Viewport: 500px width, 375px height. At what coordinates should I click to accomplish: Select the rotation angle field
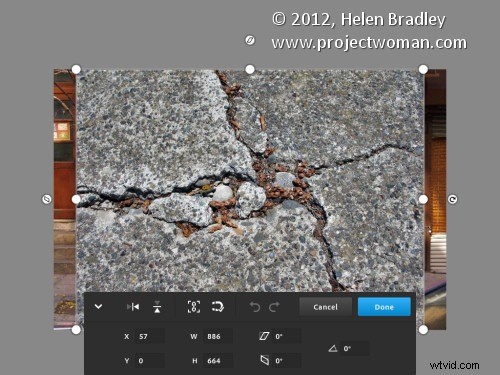pos(355,348)
